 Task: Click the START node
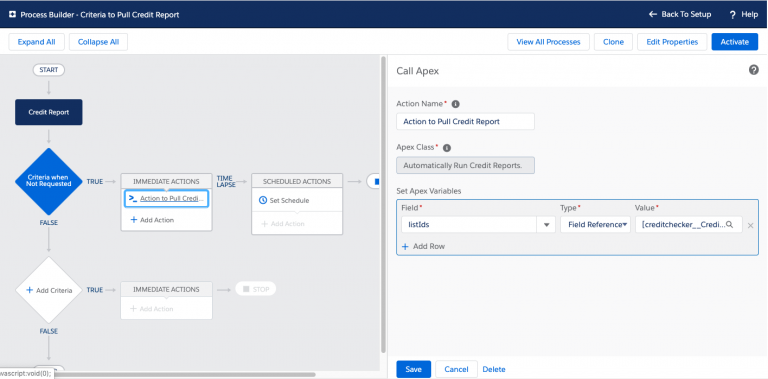(x=48, y=70)
